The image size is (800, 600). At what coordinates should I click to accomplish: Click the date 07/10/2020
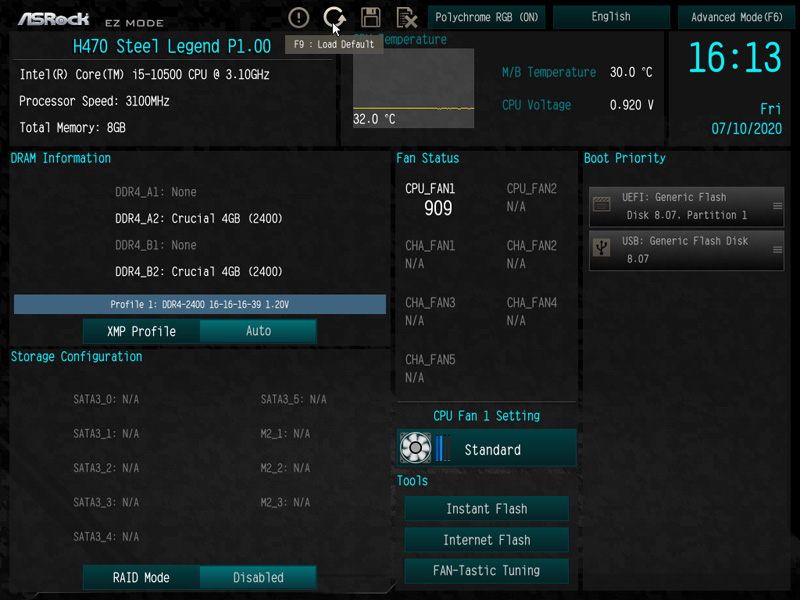point(746,129)
